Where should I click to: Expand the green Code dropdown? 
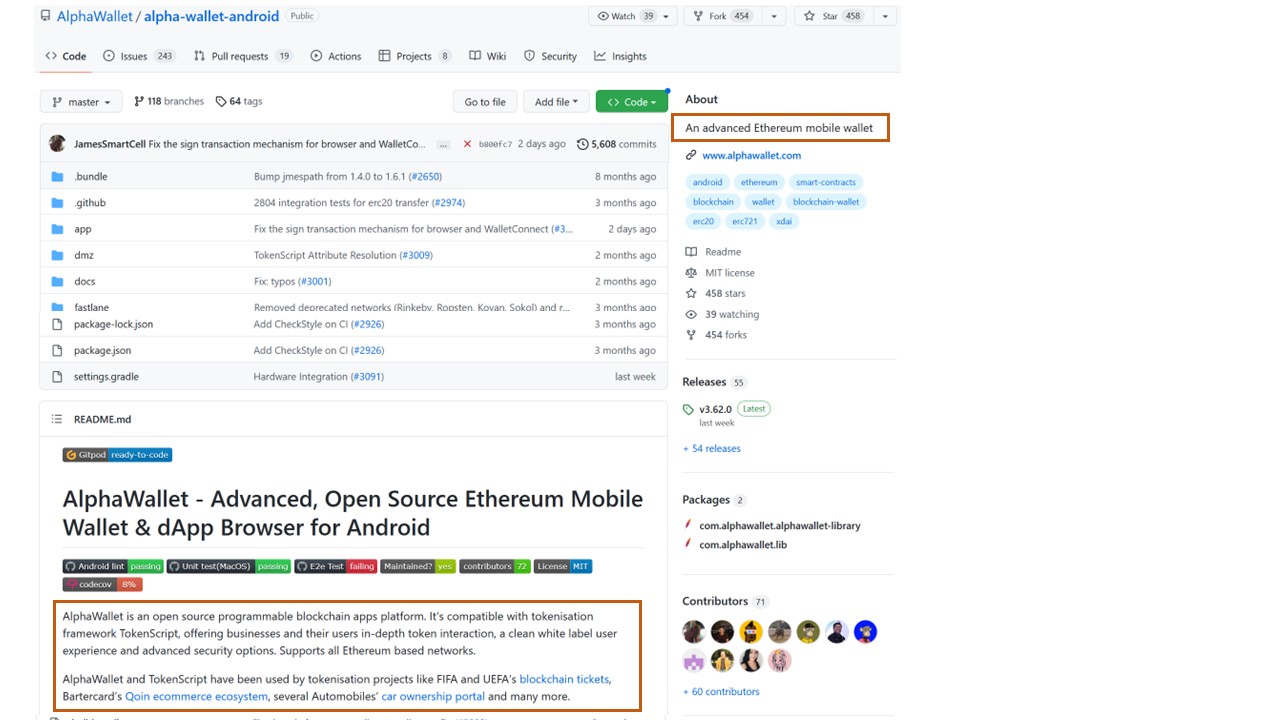(632, 102)
